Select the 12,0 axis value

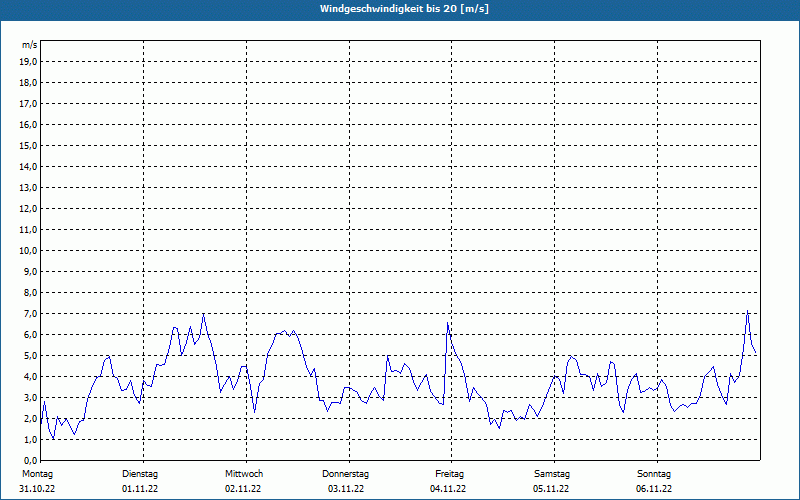29,208
